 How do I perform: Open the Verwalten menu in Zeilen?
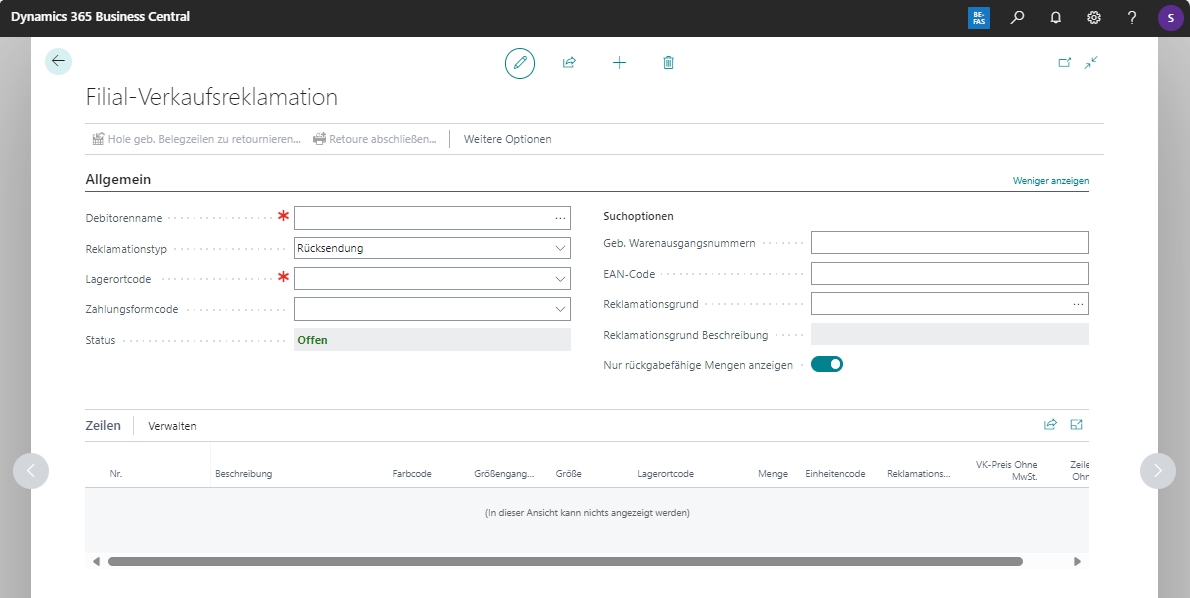(172, 426)
